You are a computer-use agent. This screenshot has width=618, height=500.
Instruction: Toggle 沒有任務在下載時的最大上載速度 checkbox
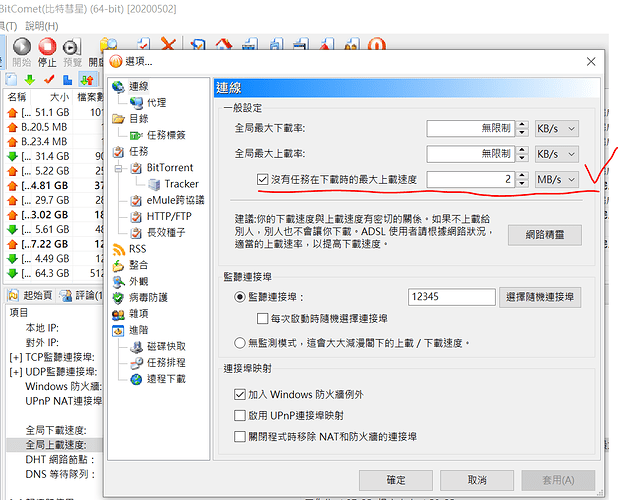click(x=262, y=180)
